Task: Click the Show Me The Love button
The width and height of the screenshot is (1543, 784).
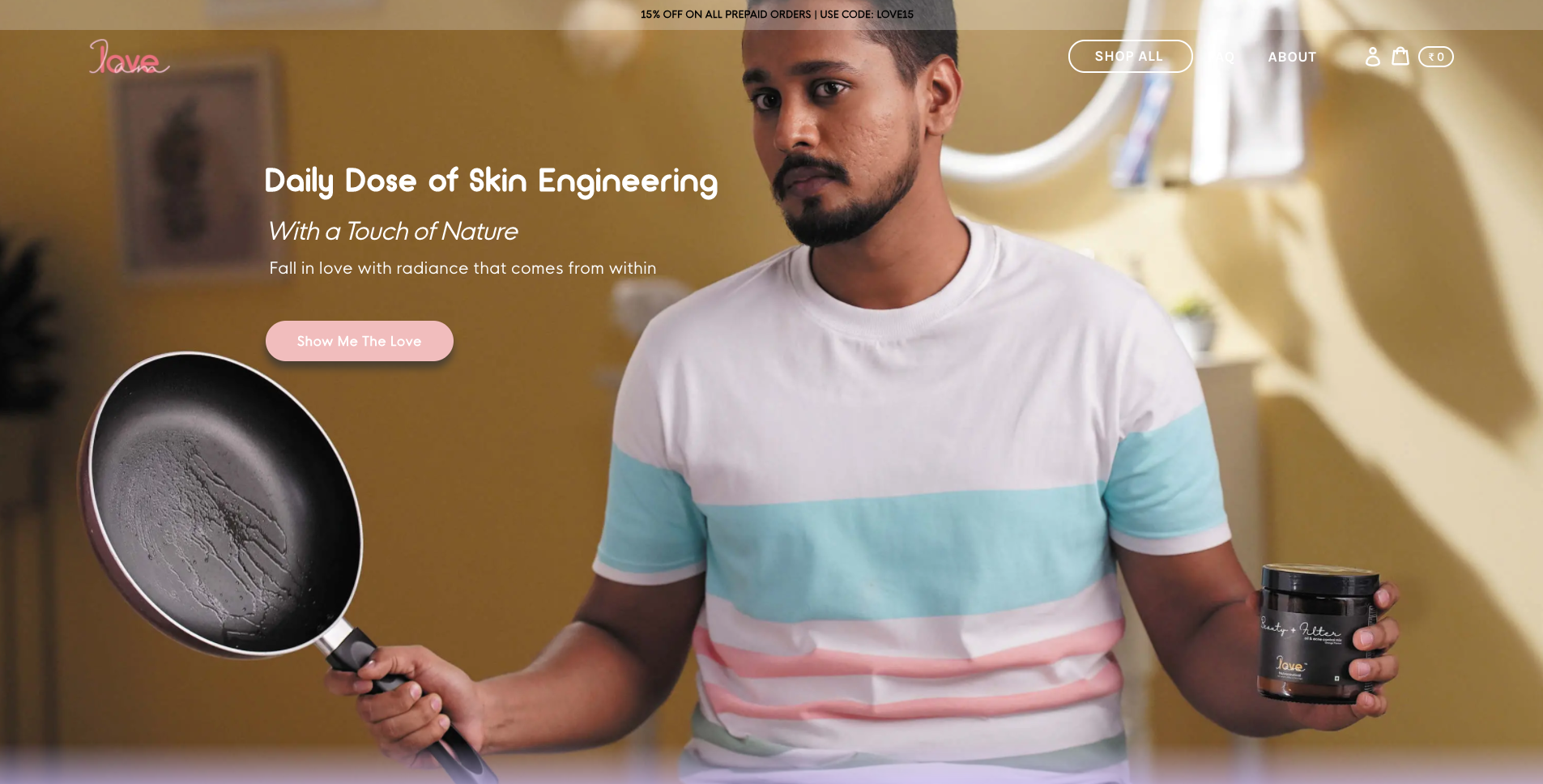Action: pos(360,341)
